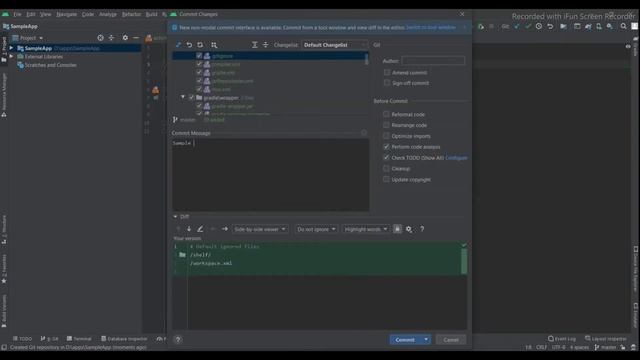Click the question mark help icon in diff toolbar
Viewport: 640px width, 360px height.
(x=422, y=229)
